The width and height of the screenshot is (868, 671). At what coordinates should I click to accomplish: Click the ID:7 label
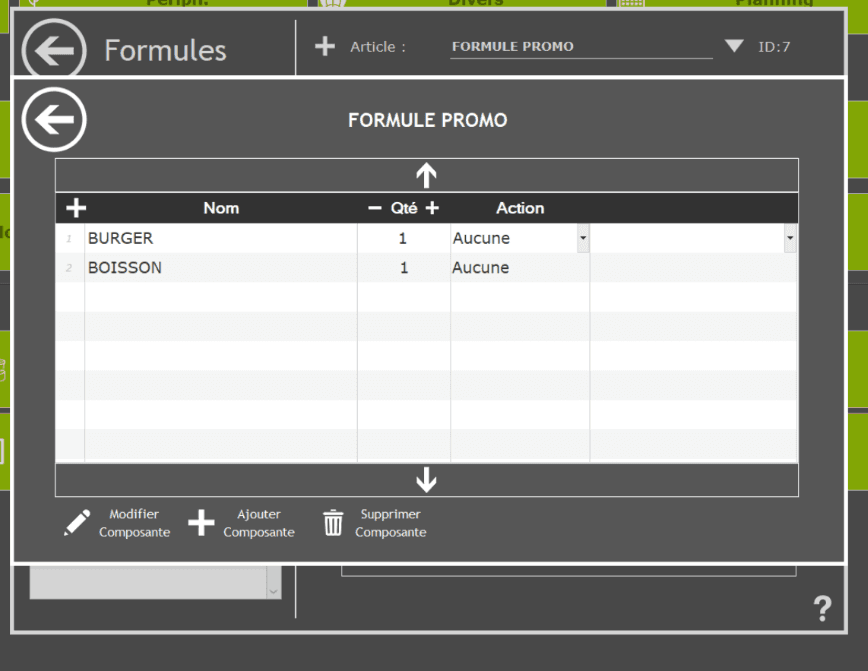774,47
